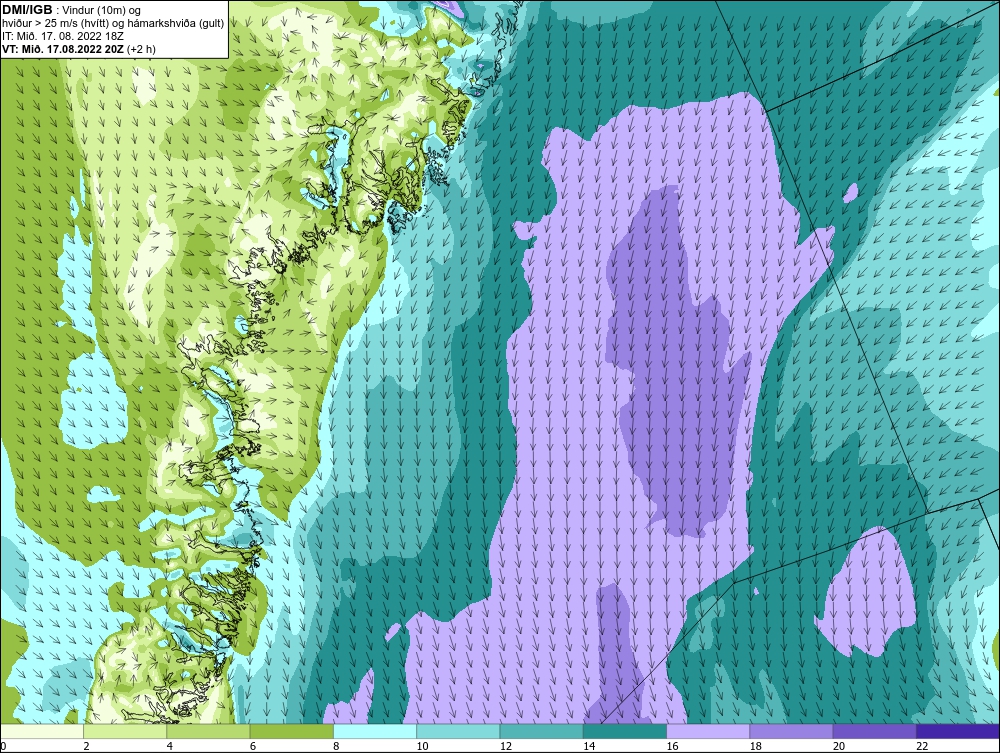Click the violet 20–22 m/s legend swatch
This screenshot has width=1000, height=753.
click(874, 731)
